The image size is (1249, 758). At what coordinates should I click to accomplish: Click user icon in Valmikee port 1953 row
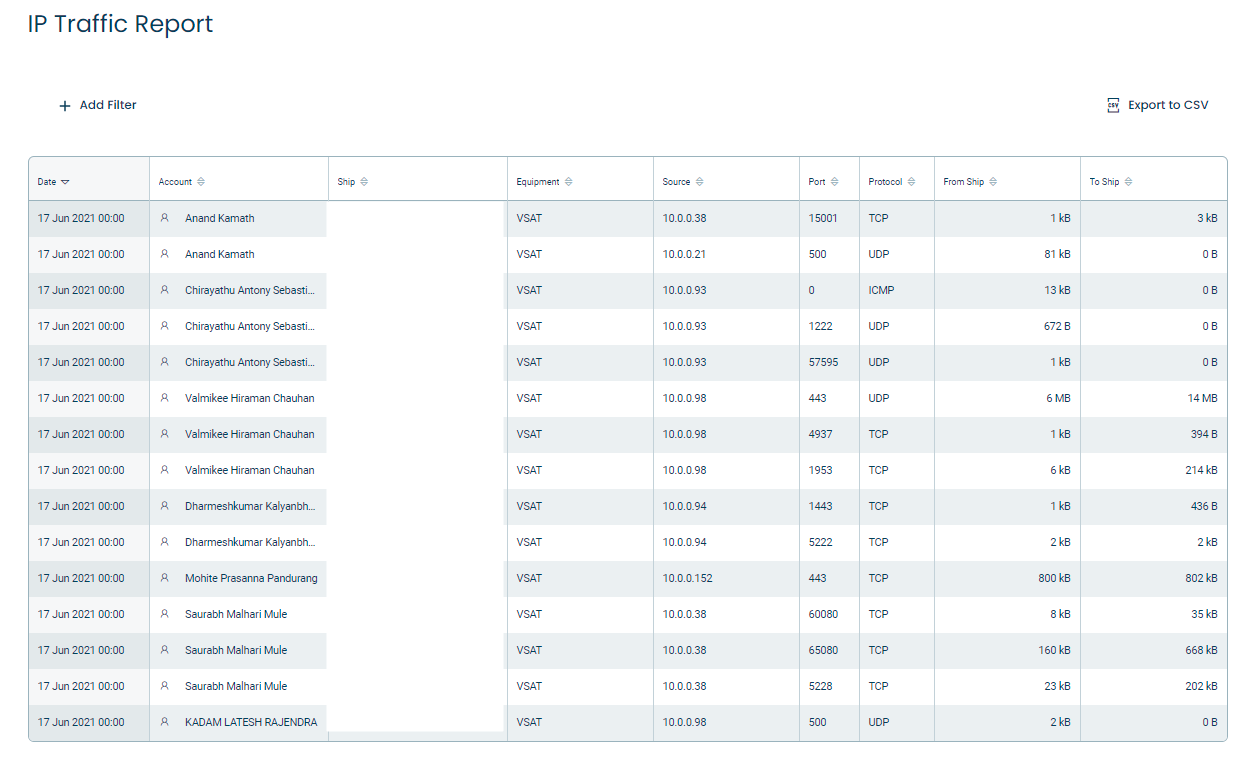(x=165, y=470)
